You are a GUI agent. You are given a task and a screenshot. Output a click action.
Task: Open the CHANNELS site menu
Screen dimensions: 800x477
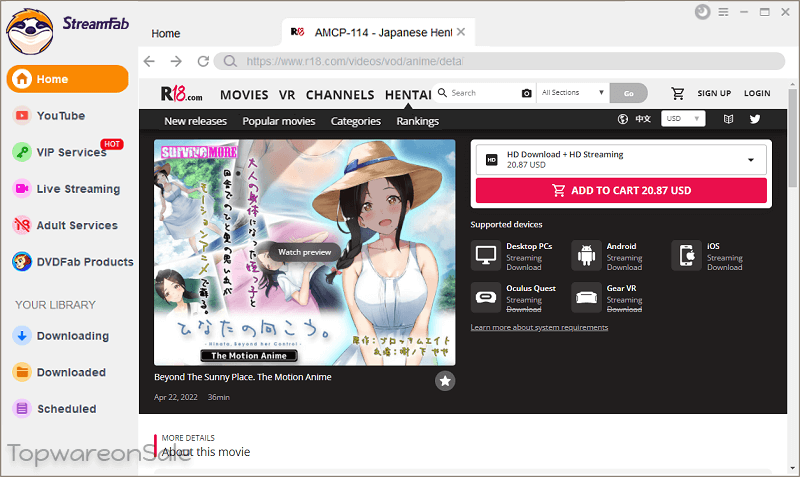(340, 95)
